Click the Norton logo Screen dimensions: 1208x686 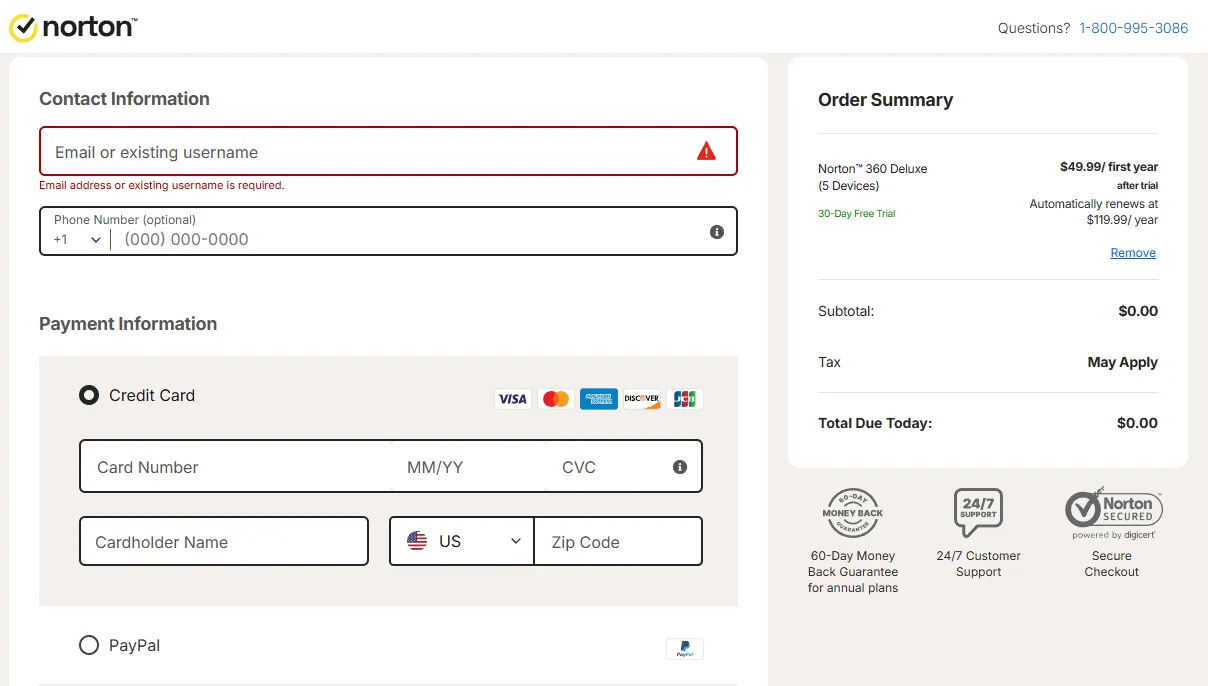point(72,28)
